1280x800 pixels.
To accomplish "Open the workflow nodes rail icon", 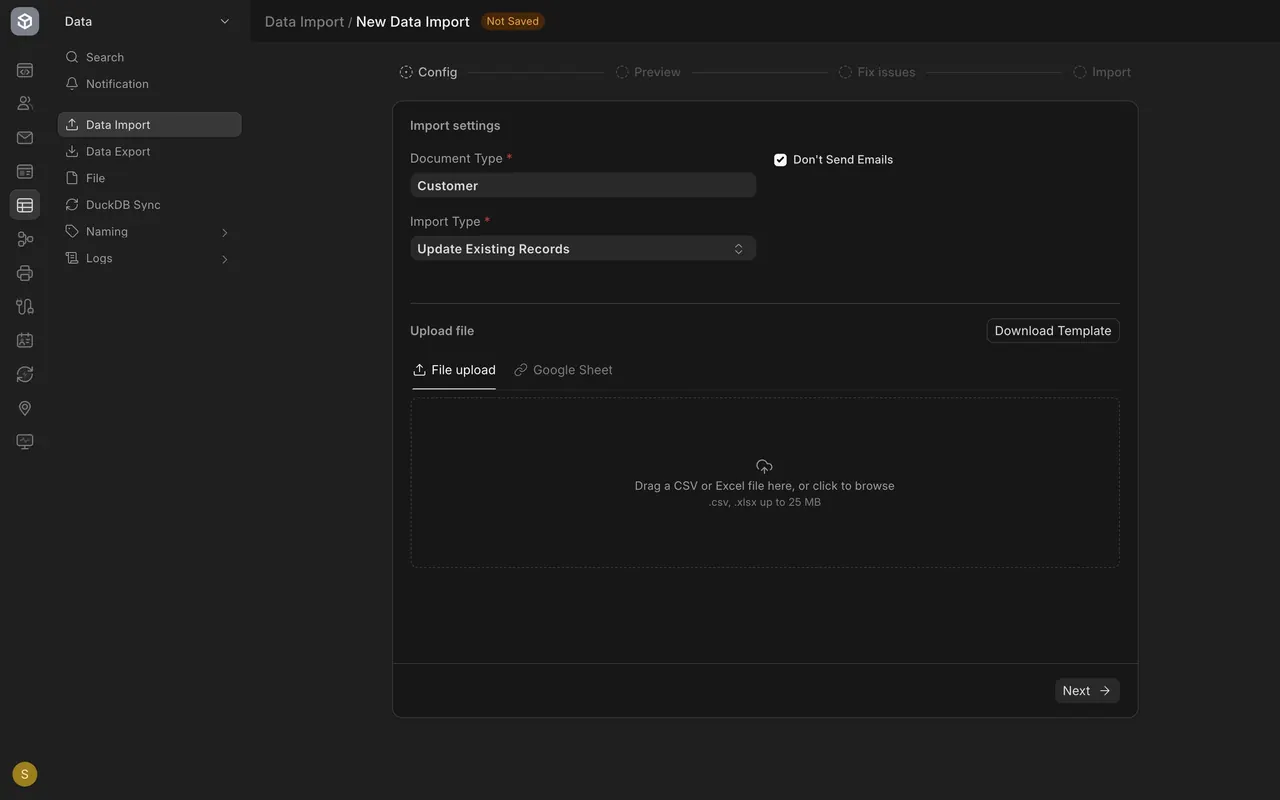I will point(25,239).
